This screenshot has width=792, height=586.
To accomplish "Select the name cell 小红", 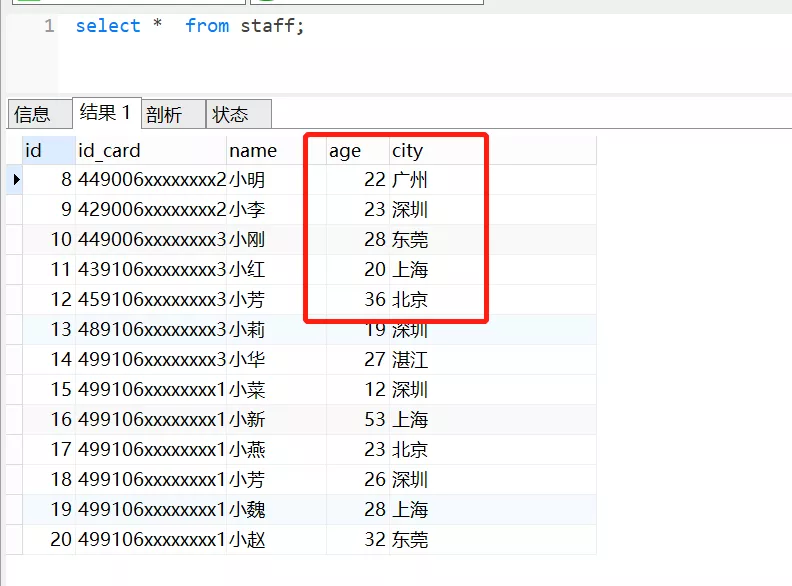I will 276,269.
